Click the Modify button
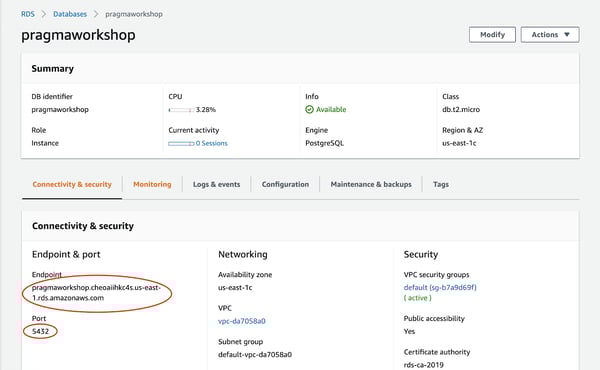The width and height of the screenshot is (600, 370). point(492,34)
